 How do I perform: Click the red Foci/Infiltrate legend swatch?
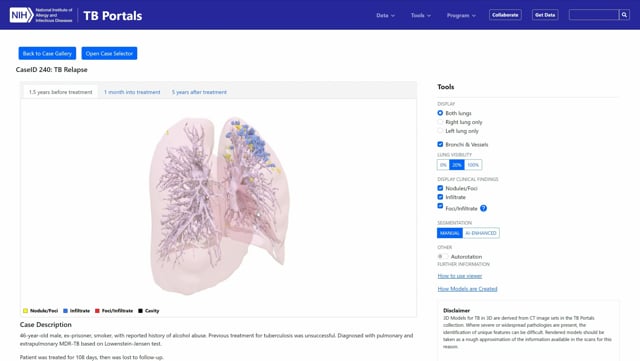point(97,311)
